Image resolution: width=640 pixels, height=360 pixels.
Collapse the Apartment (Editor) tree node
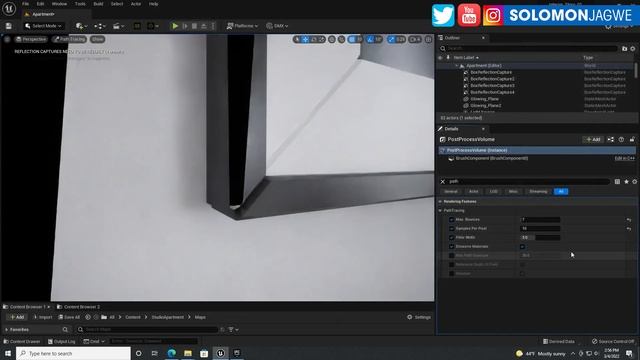[457, 66]
